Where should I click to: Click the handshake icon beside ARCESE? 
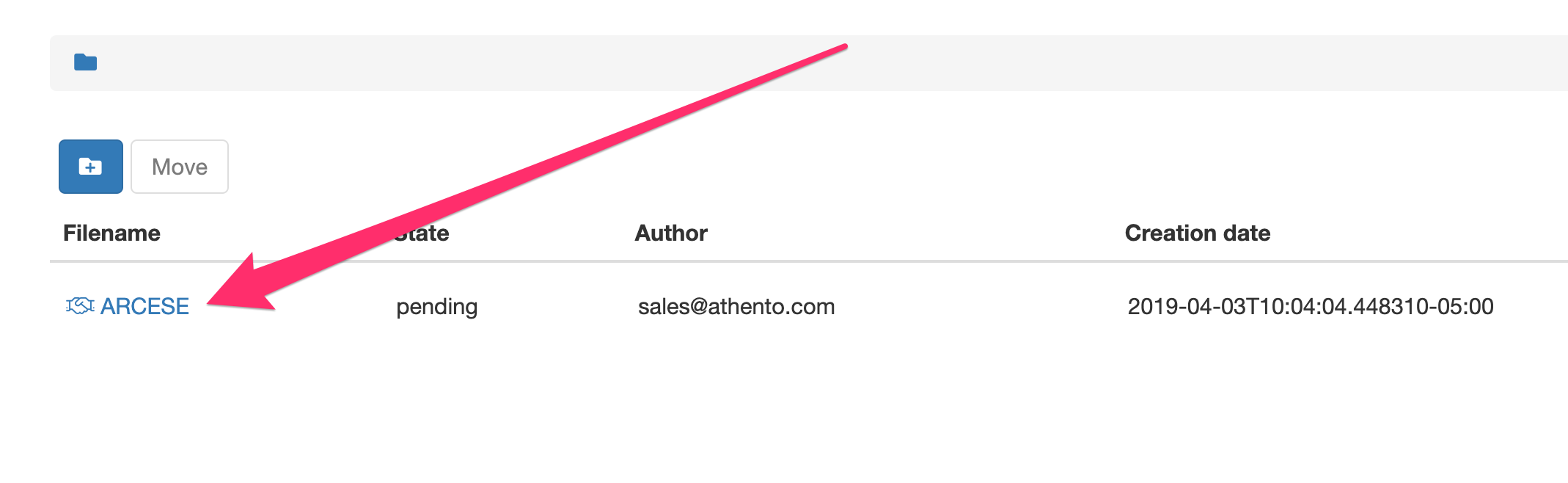[x=79, y=306]
